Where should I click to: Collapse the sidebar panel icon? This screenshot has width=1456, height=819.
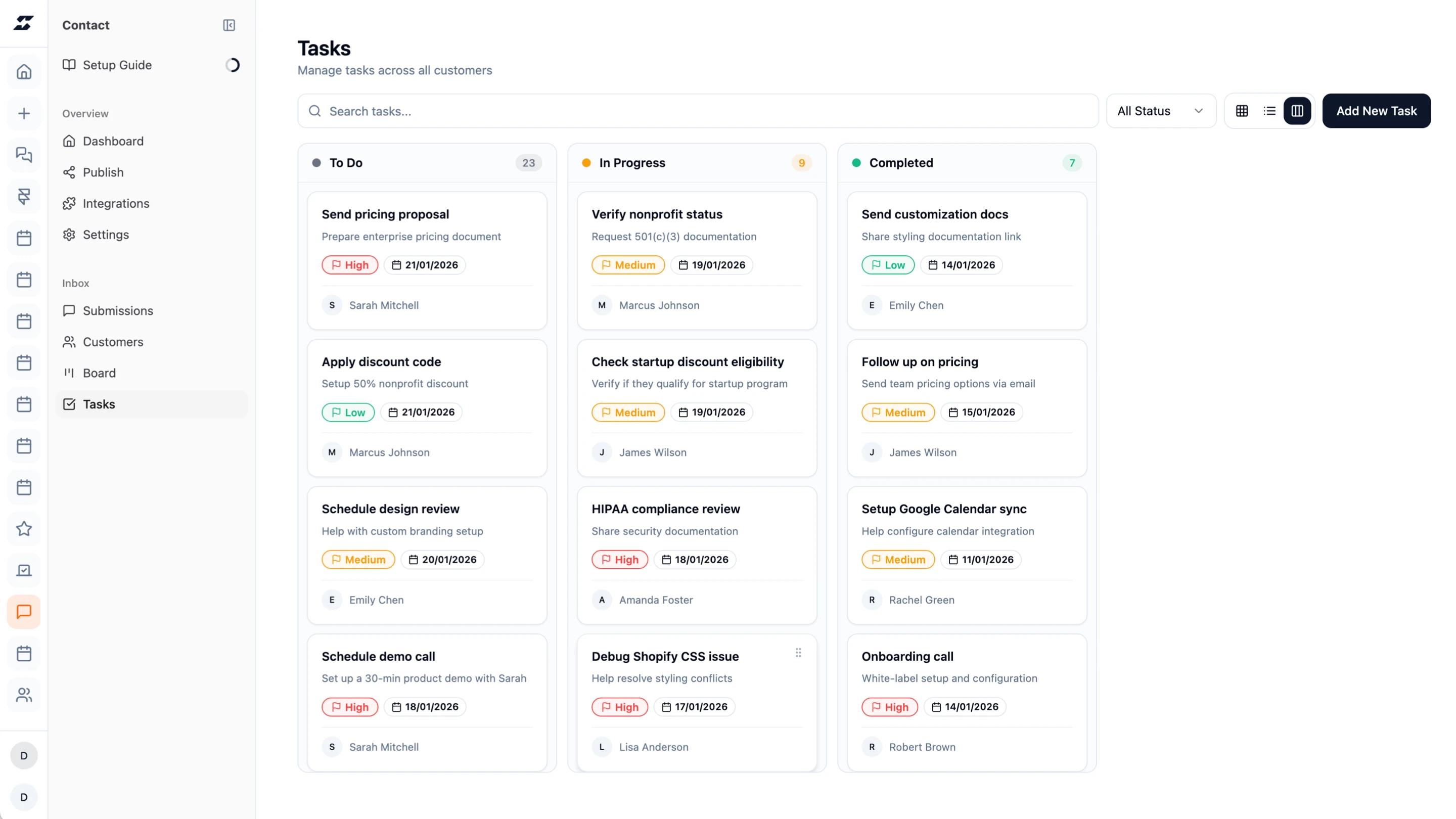coord(229,25)
